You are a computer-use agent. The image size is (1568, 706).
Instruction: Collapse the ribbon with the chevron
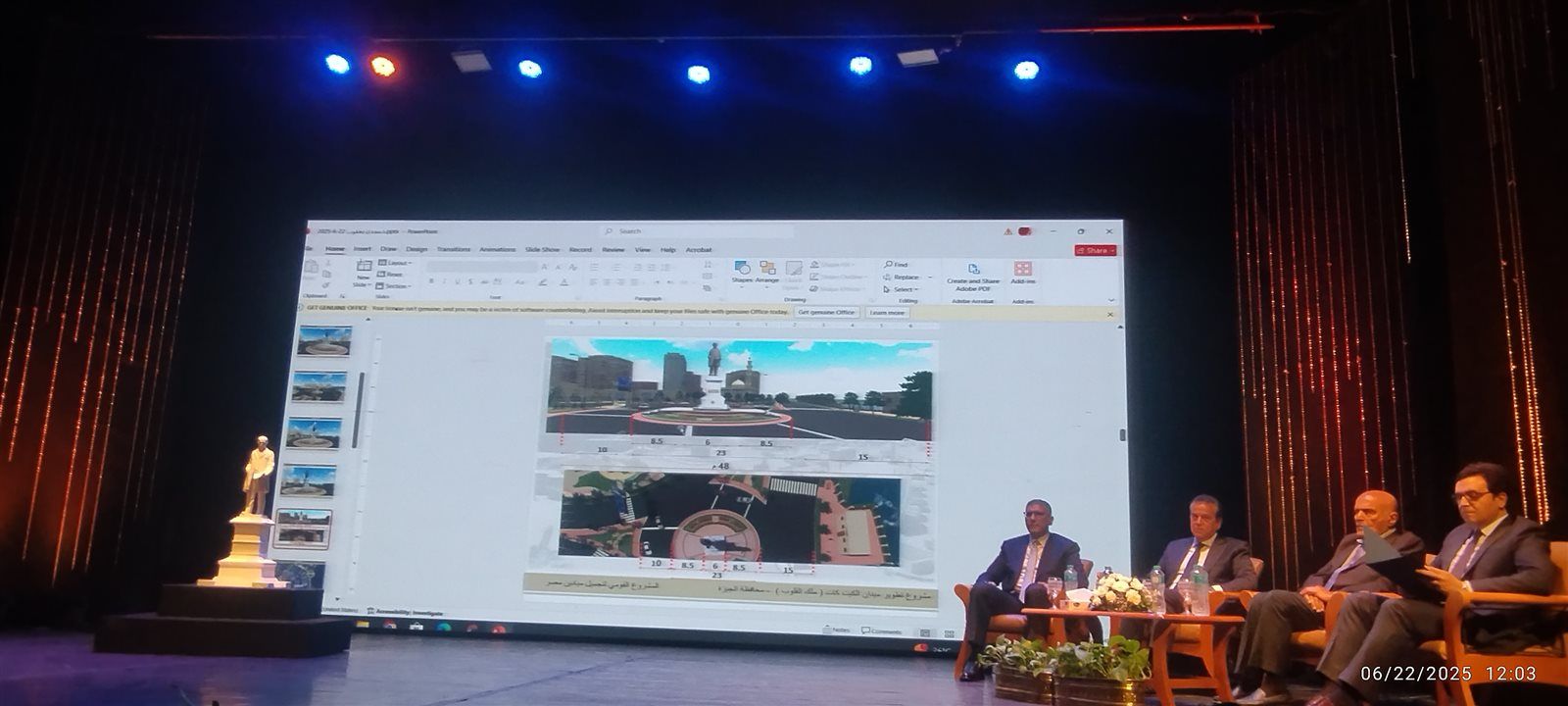(1111, 300)
